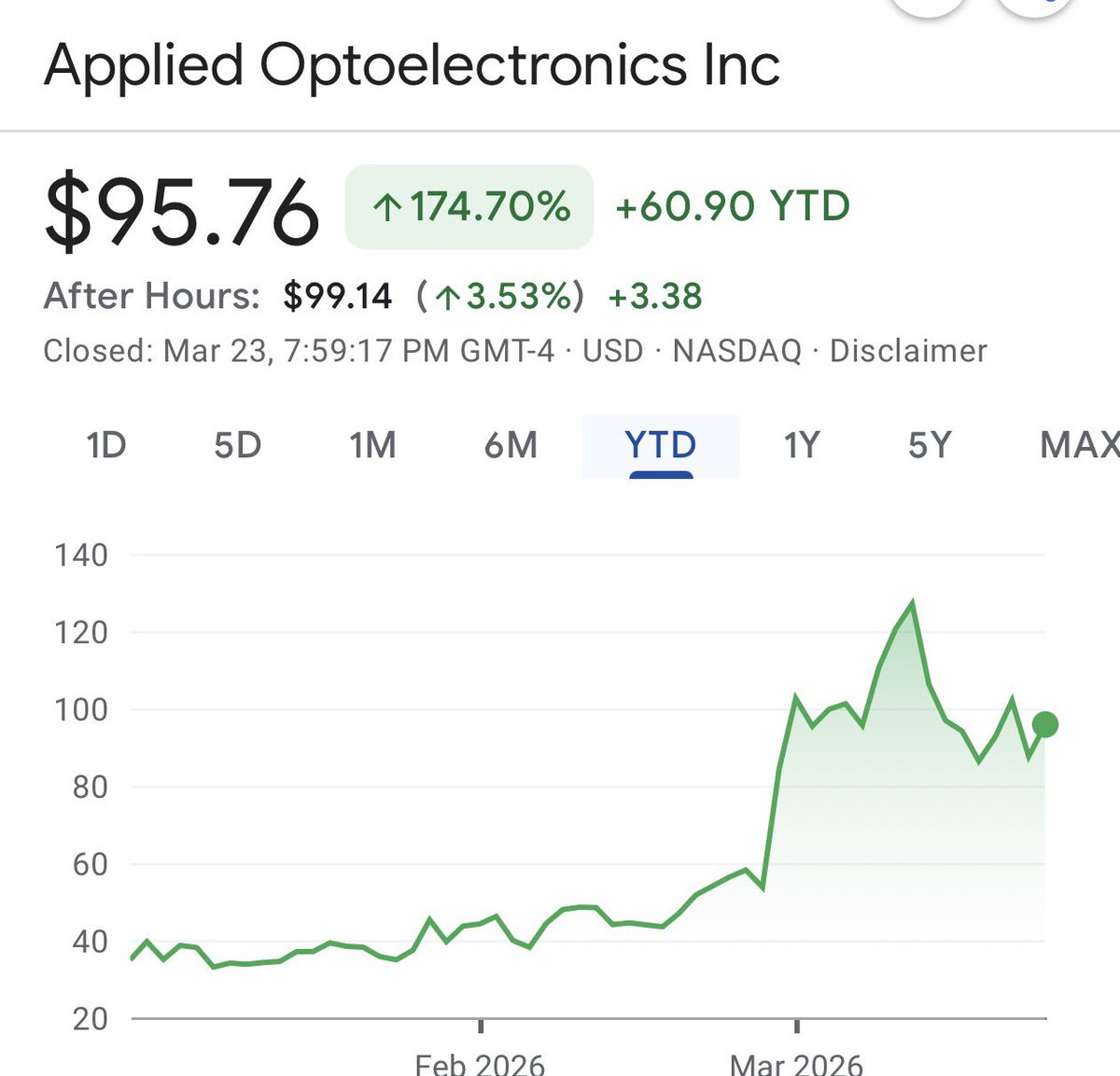Viewport: 1120px width, 1076px height.
Task: Click the selected YTD tab
Action: [x=661, y=445]
